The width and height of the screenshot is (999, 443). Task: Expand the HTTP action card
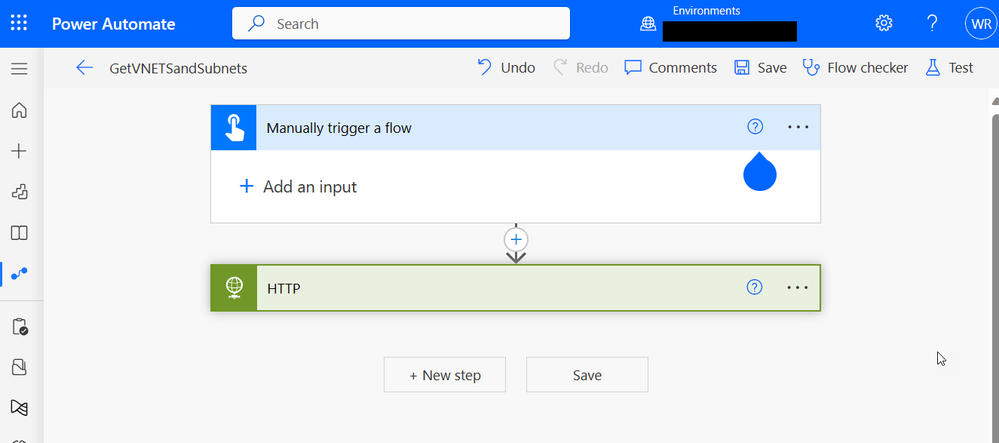(515, 288)
